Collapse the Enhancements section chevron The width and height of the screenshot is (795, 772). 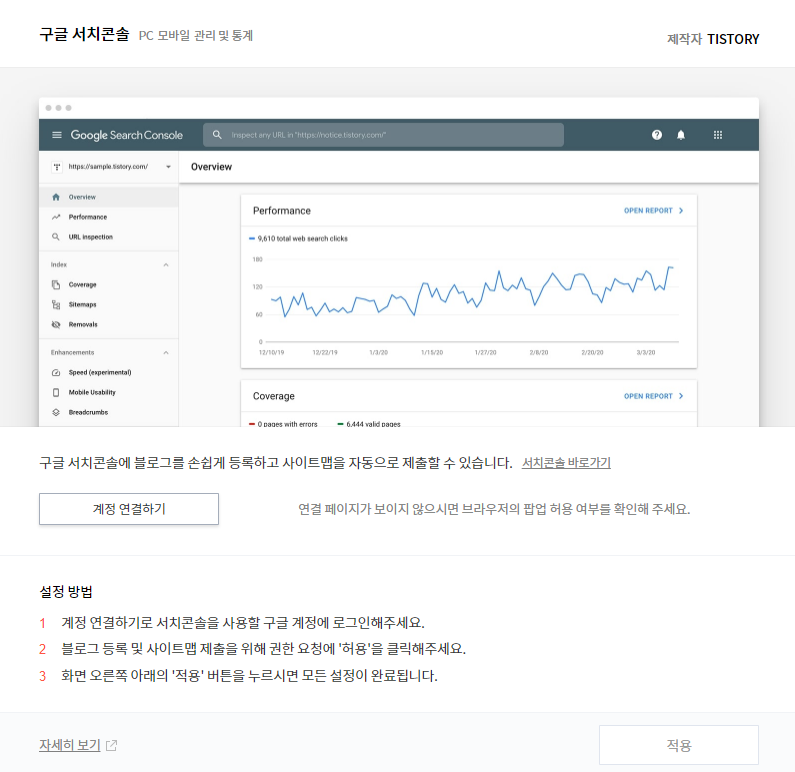click(x=166, y=352)
